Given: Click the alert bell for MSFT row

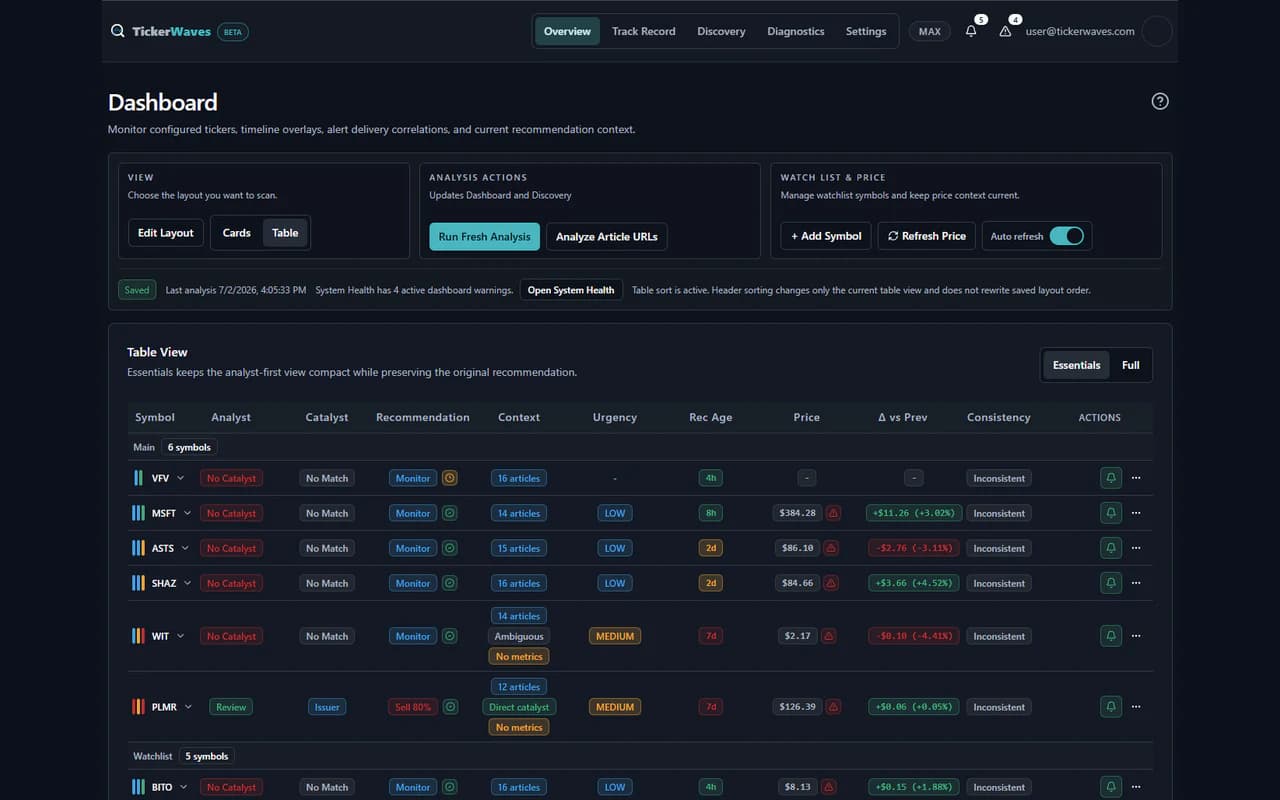Looking at the screenshot, I should coord(1111,513).
